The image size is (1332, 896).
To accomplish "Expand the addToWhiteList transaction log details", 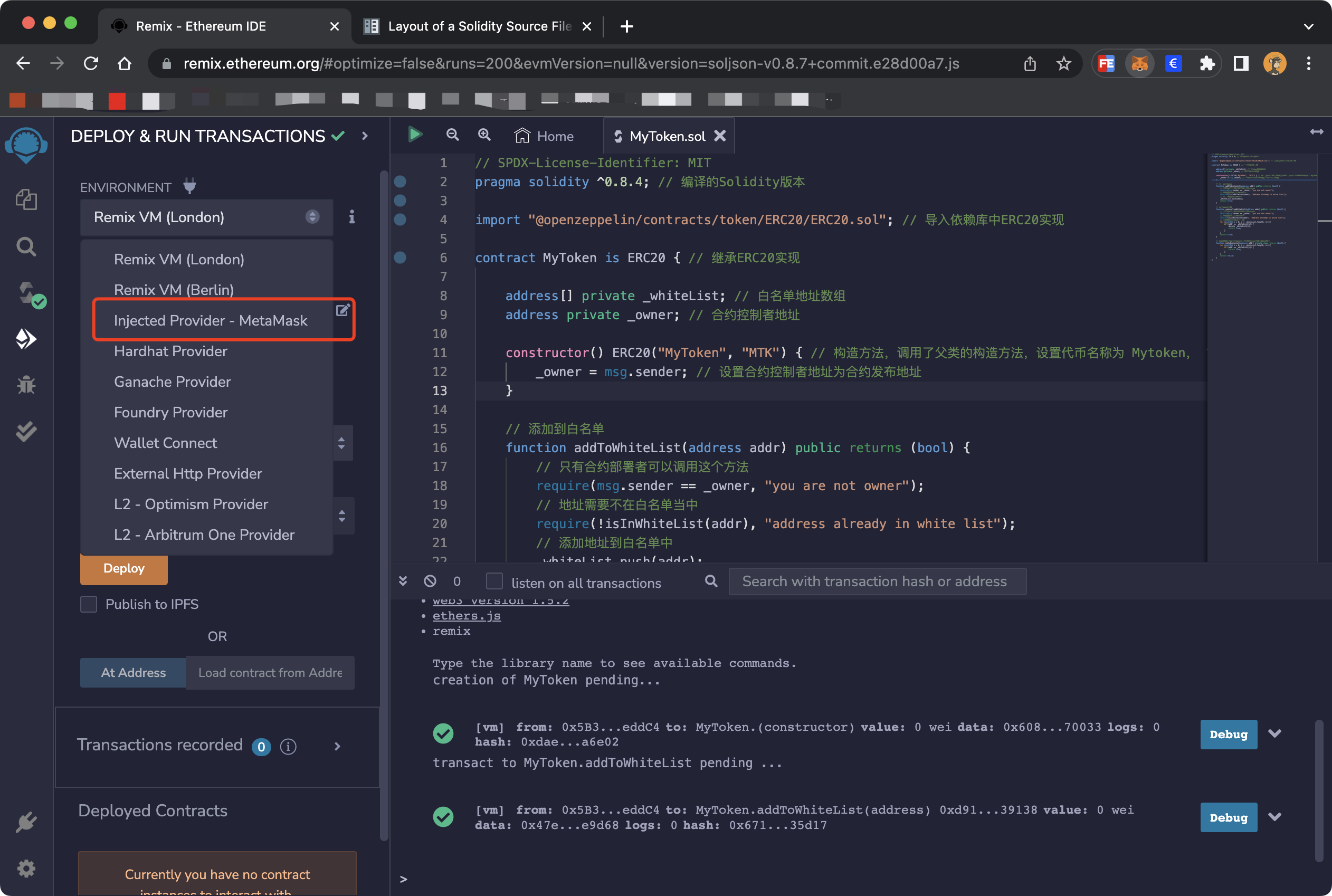I will 1274,817.
